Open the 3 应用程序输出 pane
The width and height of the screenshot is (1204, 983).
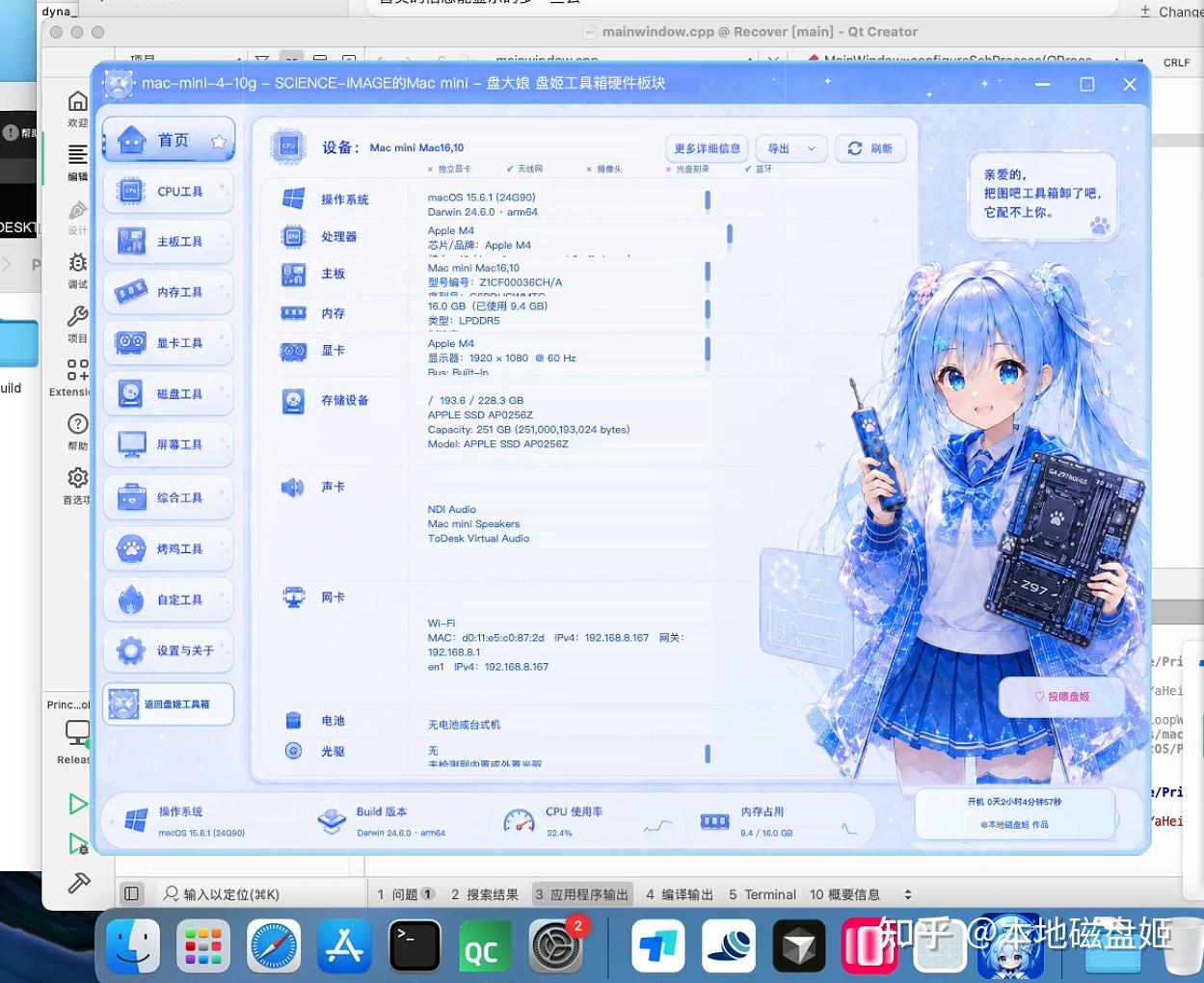[582, 894]
